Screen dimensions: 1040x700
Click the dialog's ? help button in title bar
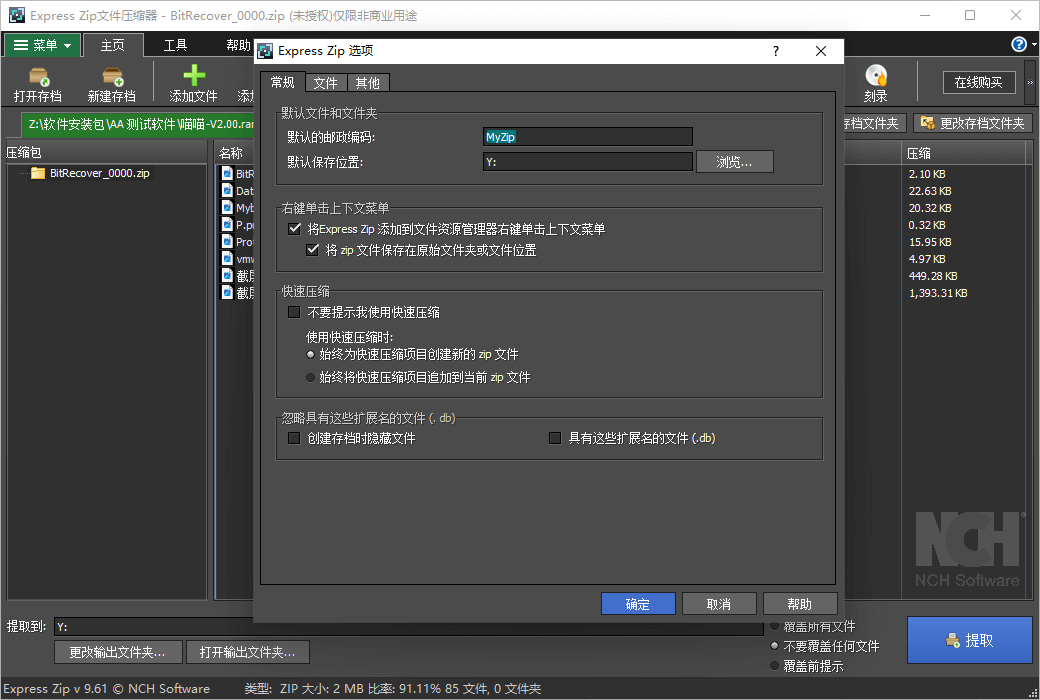click(776, 51)
